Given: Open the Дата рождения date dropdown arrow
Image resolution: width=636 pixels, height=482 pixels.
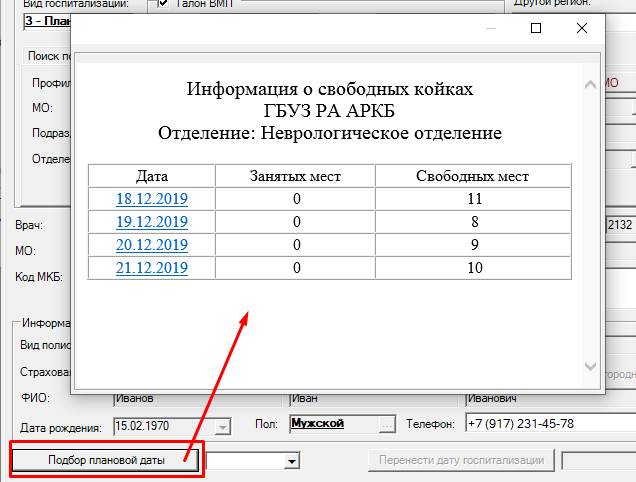Looking at the screenshot, I should (222, 427).
